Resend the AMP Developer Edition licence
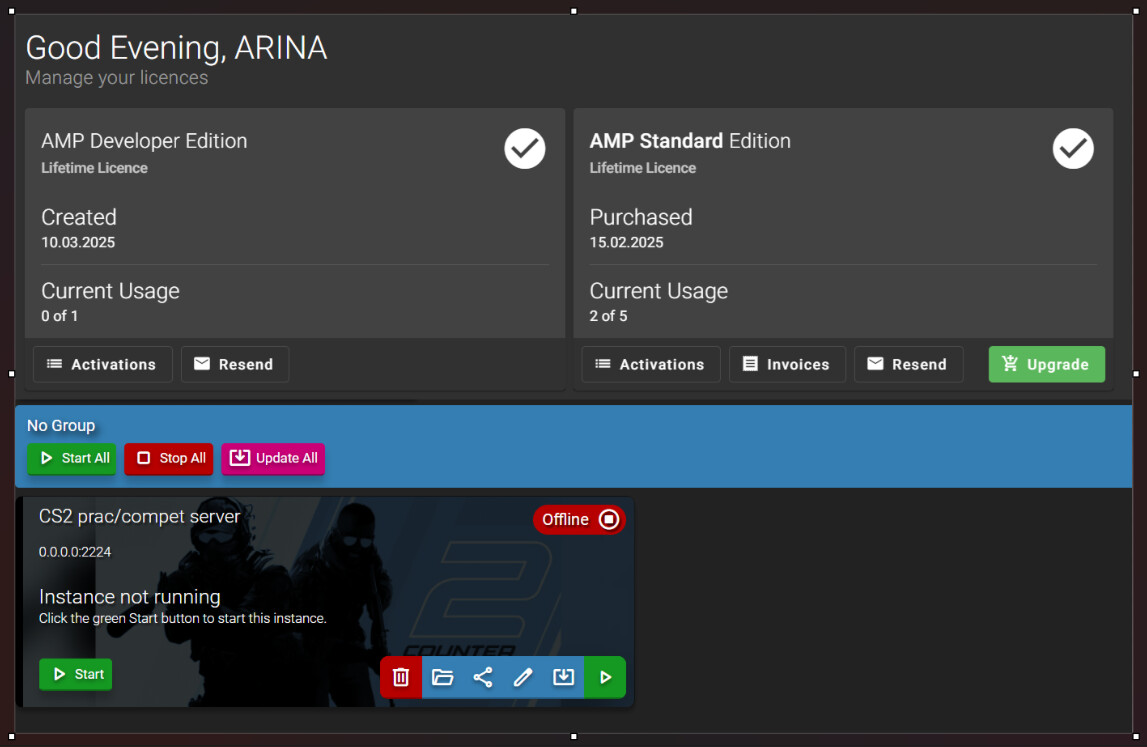Image resolution: width=1147 pixels, height=747 pixels. click(235, 364)
